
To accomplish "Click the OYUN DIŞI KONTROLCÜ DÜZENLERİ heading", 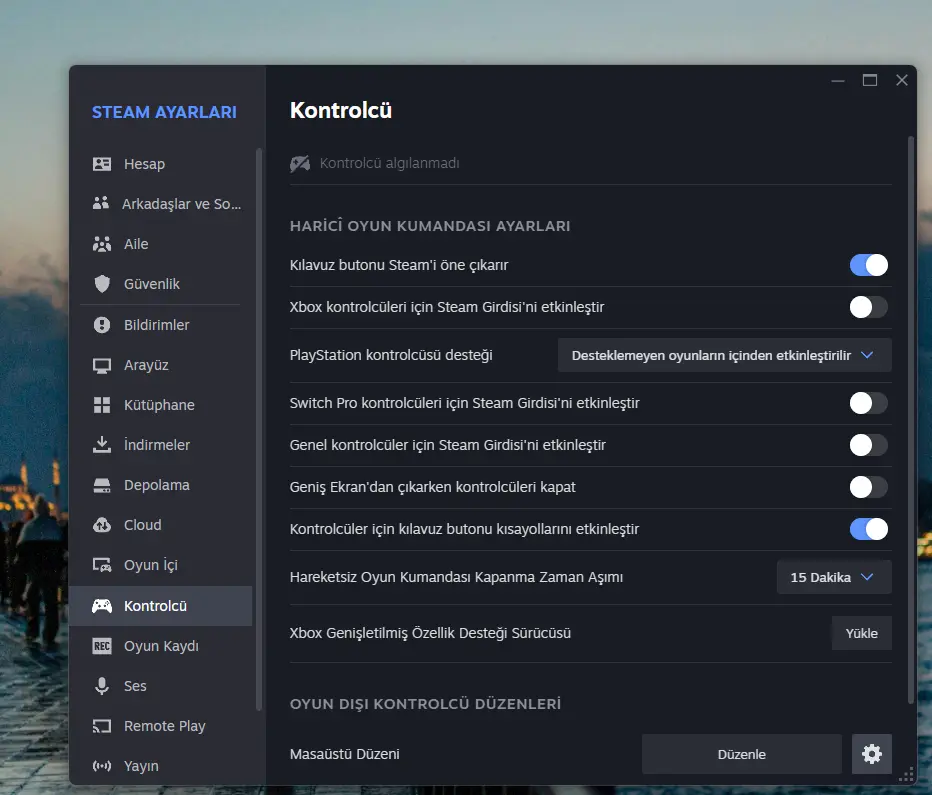I will (x=425, y=704).
